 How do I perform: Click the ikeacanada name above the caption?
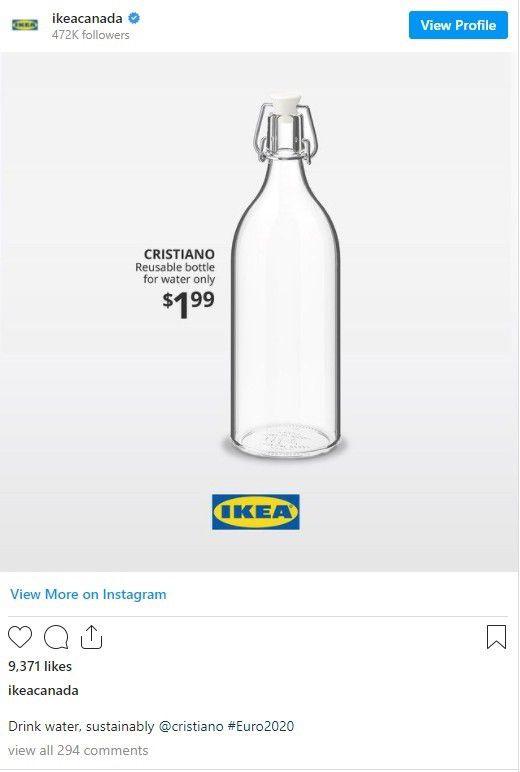(43, 690)
